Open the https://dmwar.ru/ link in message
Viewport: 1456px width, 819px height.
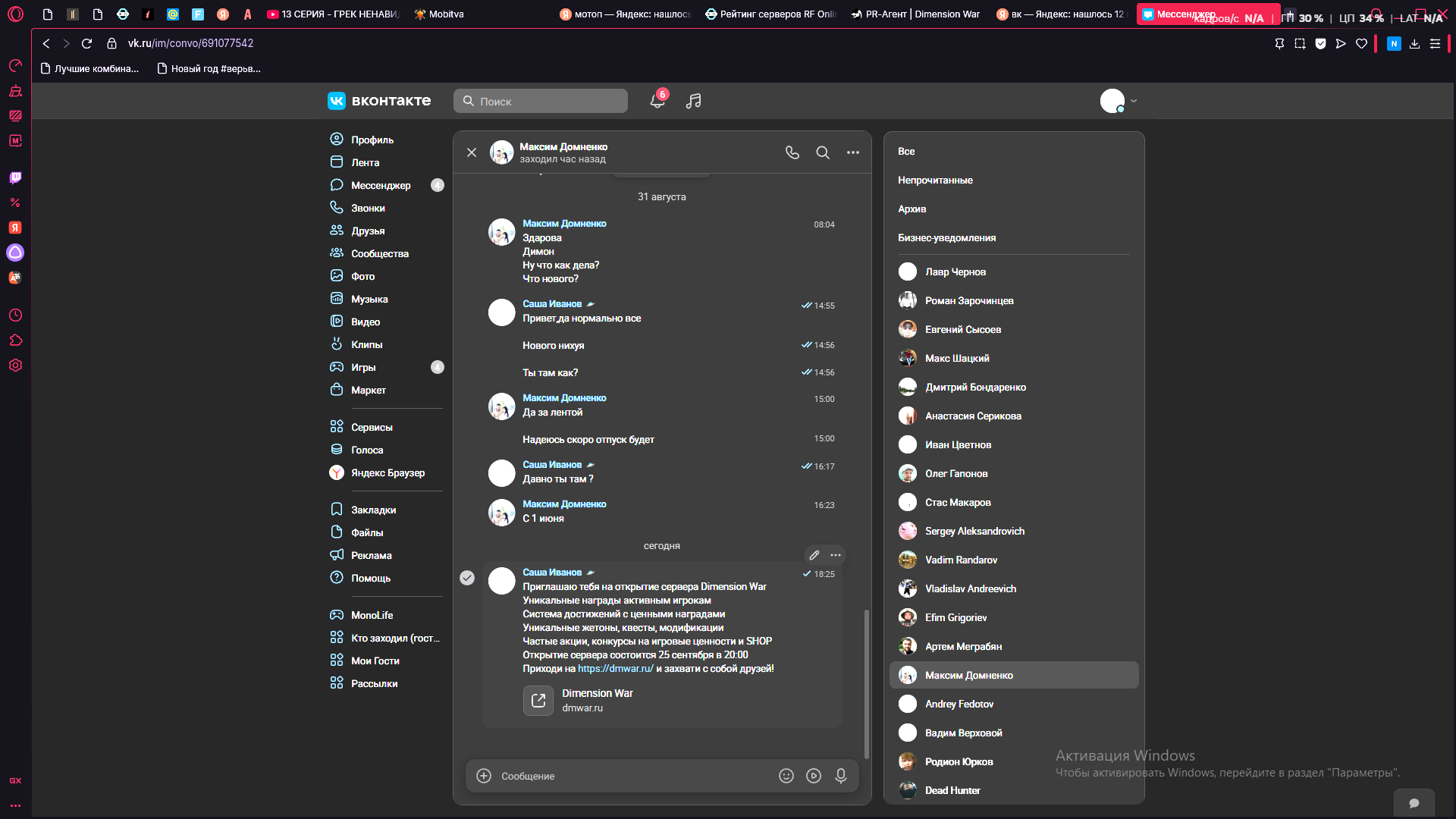pyautogui.click(x=616, y=668)
